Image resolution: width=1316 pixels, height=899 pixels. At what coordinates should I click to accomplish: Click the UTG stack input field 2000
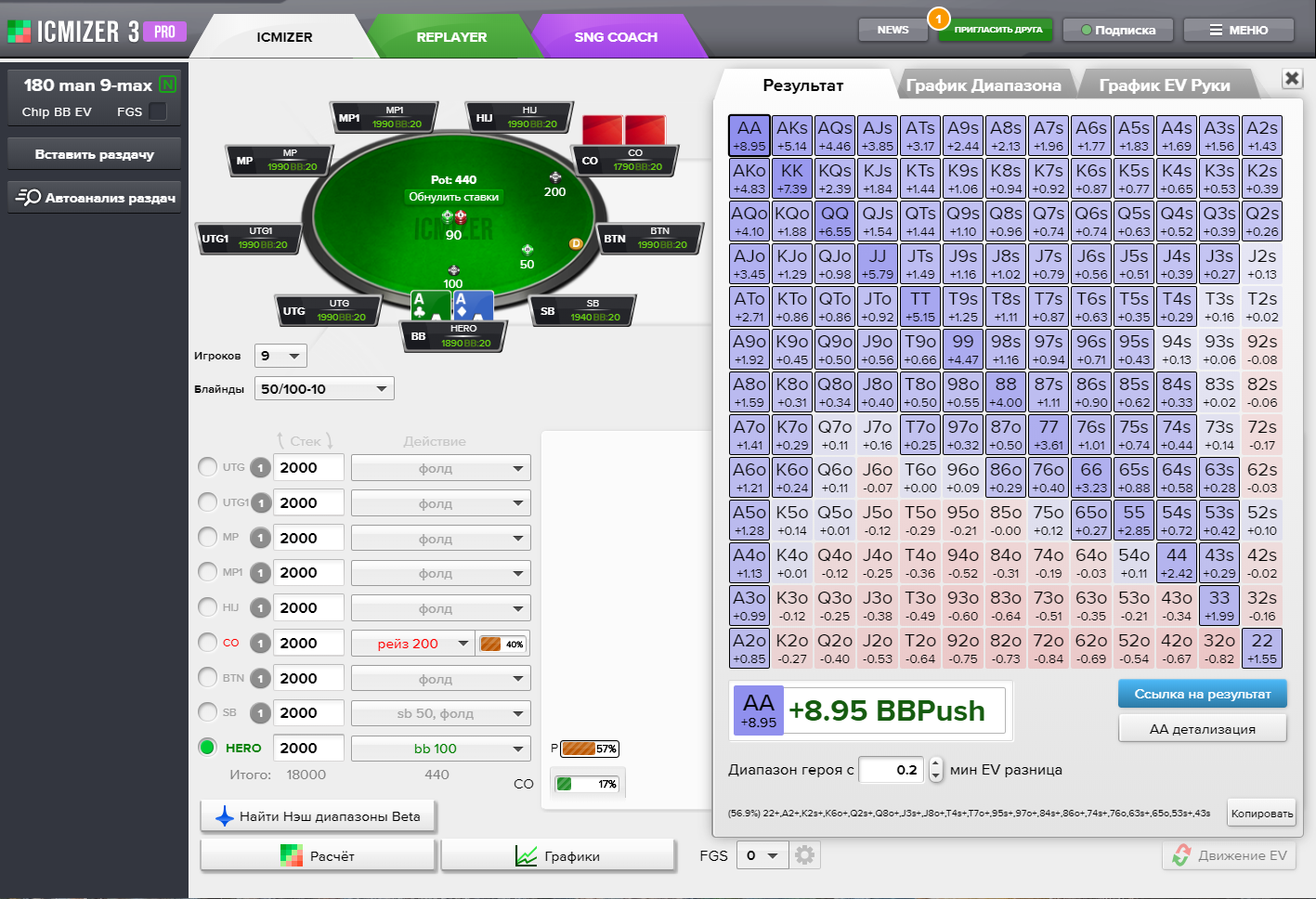point(309,467)
